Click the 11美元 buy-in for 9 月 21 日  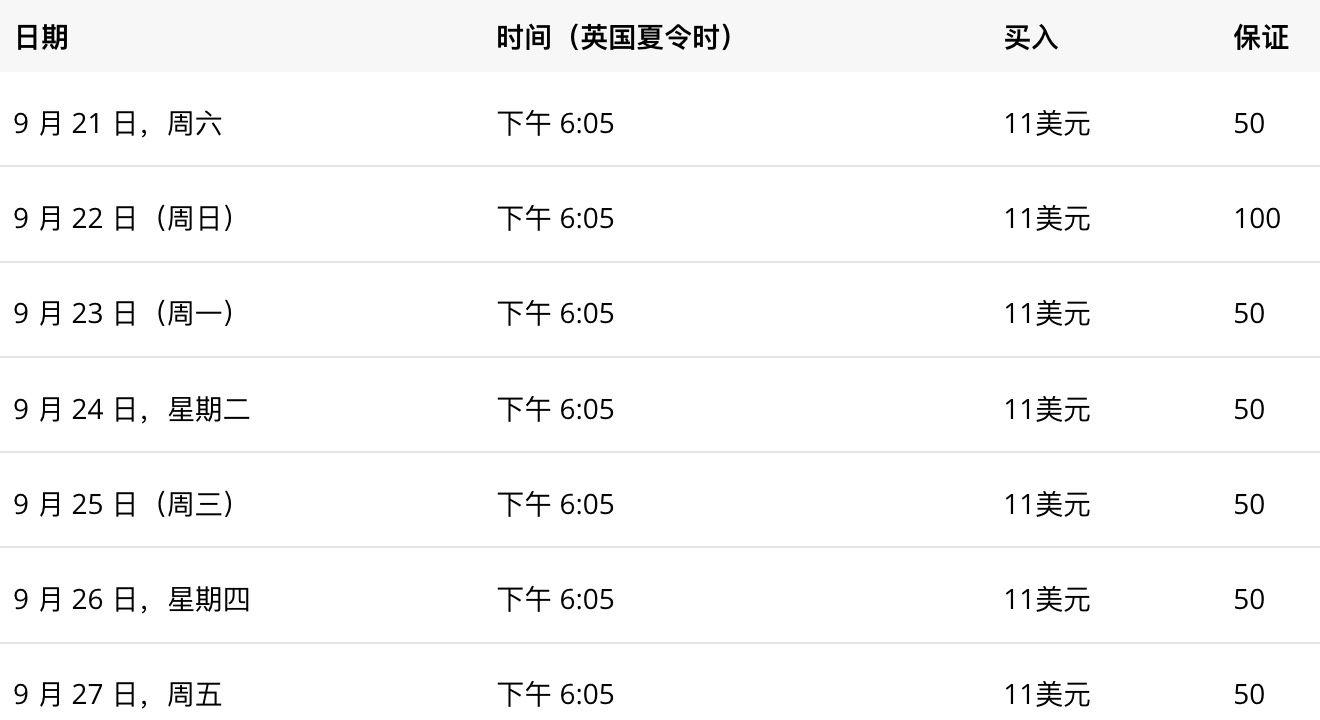(x=1047, y=123)
